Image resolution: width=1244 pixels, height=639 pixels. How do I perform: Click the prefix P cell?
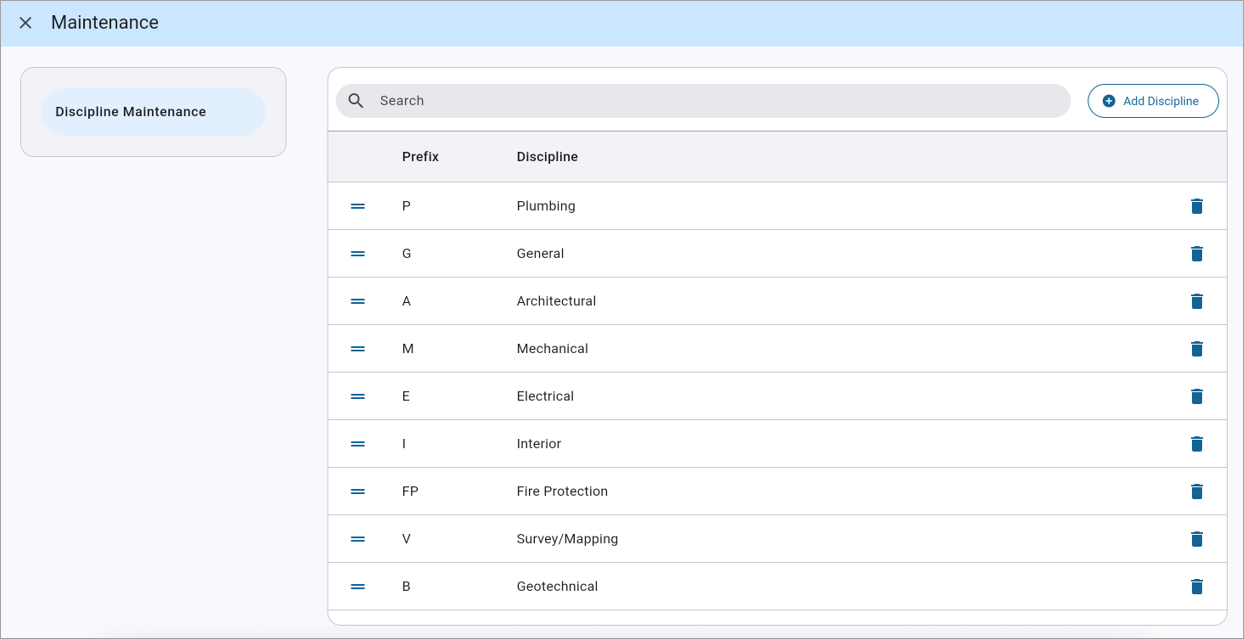[406, 206]
